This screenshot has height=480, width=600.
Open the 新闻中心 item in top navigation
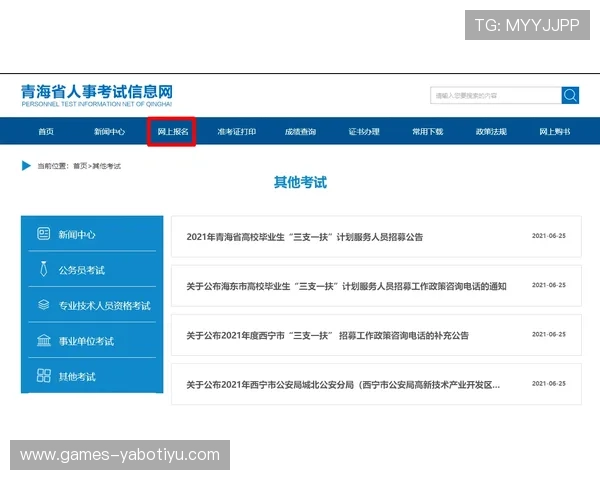[109, 132]
